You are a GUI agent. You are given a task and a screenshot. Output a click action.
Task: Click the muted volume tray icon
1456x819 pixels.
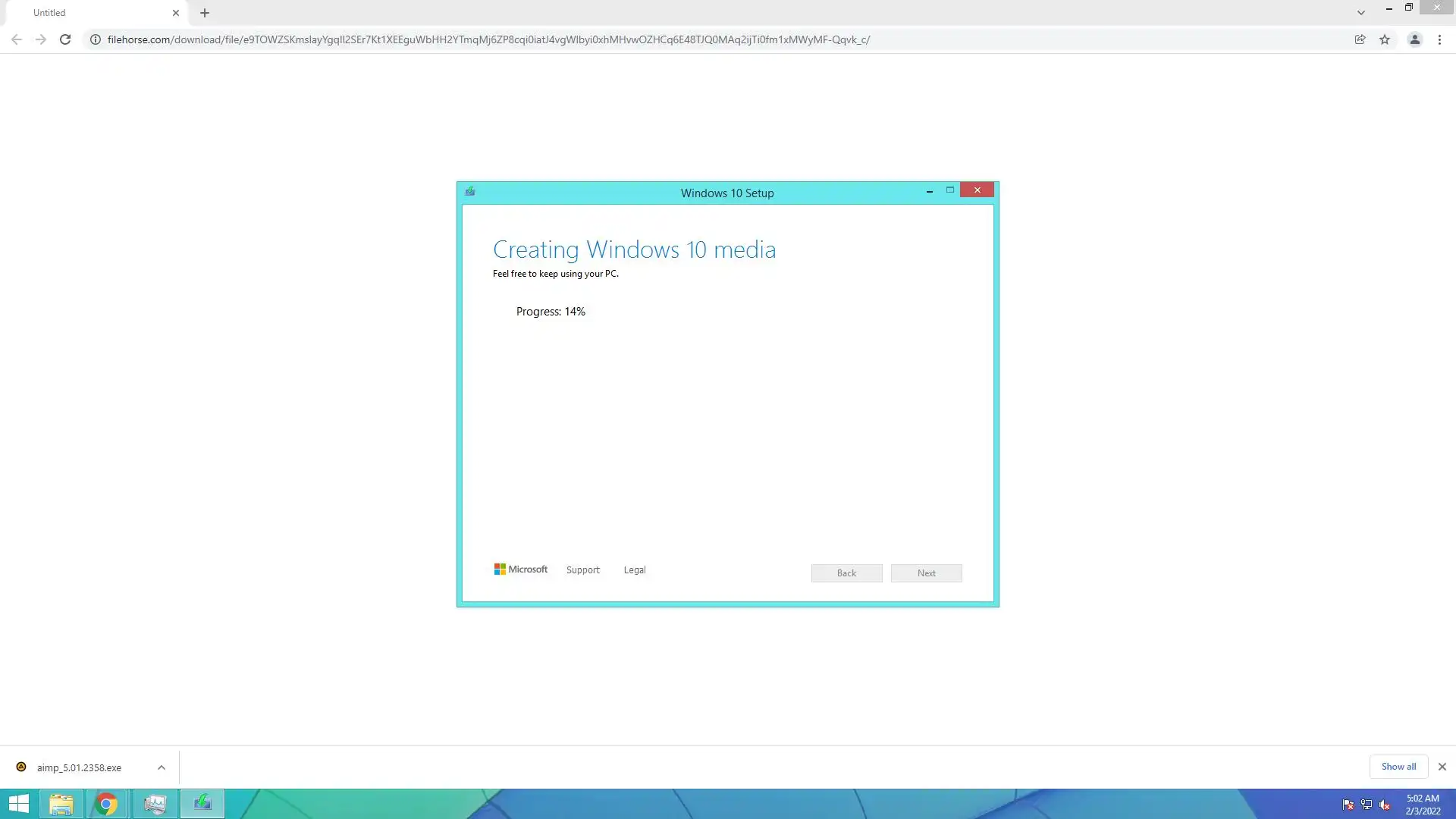click(x=1385, y=805)
